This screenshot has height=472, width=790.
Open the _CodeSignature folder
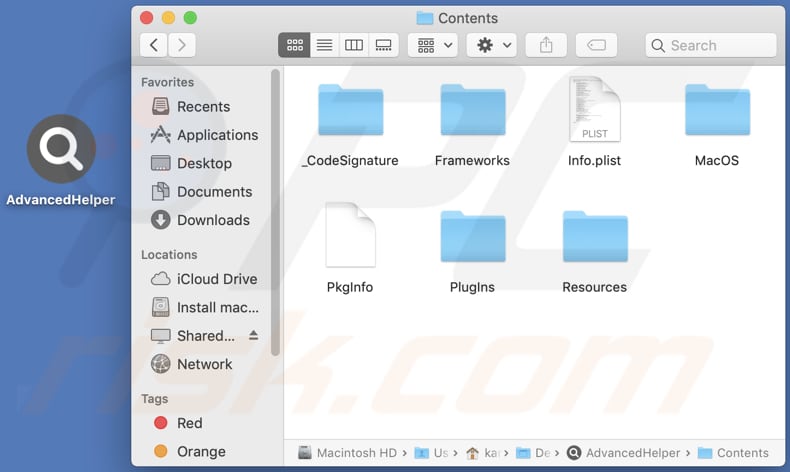(351, 110)
